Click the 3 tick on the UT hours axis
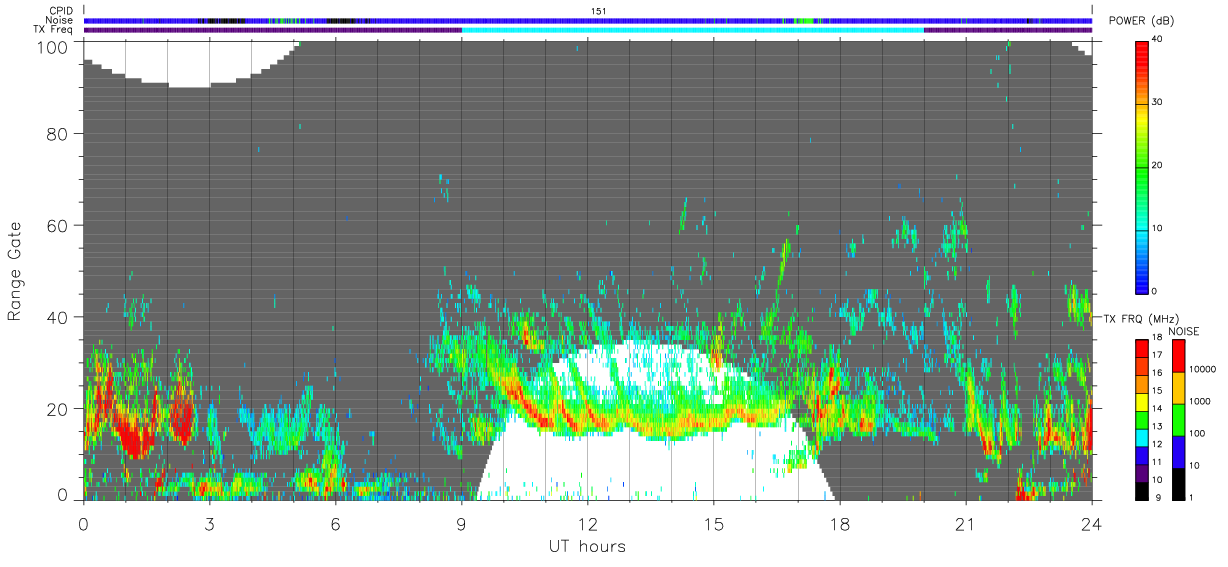 pyautogui.click(x=209, y=523)
